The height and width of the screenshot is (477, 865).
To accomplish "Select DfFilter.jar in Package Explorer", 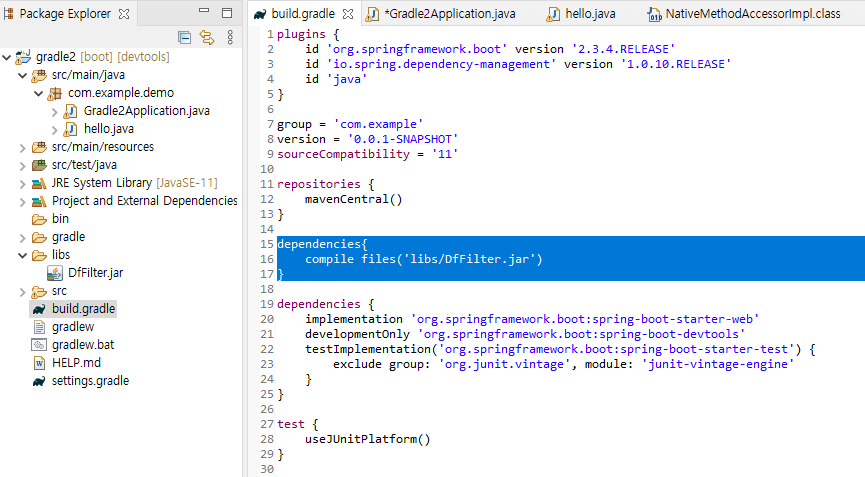I will tap(95, 273).
